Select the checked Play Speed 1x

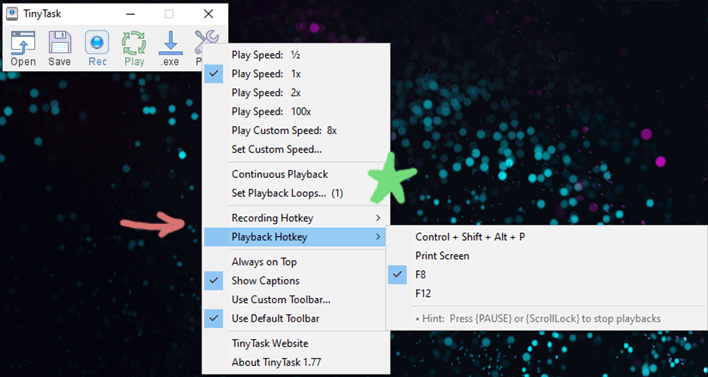(296, 74)
